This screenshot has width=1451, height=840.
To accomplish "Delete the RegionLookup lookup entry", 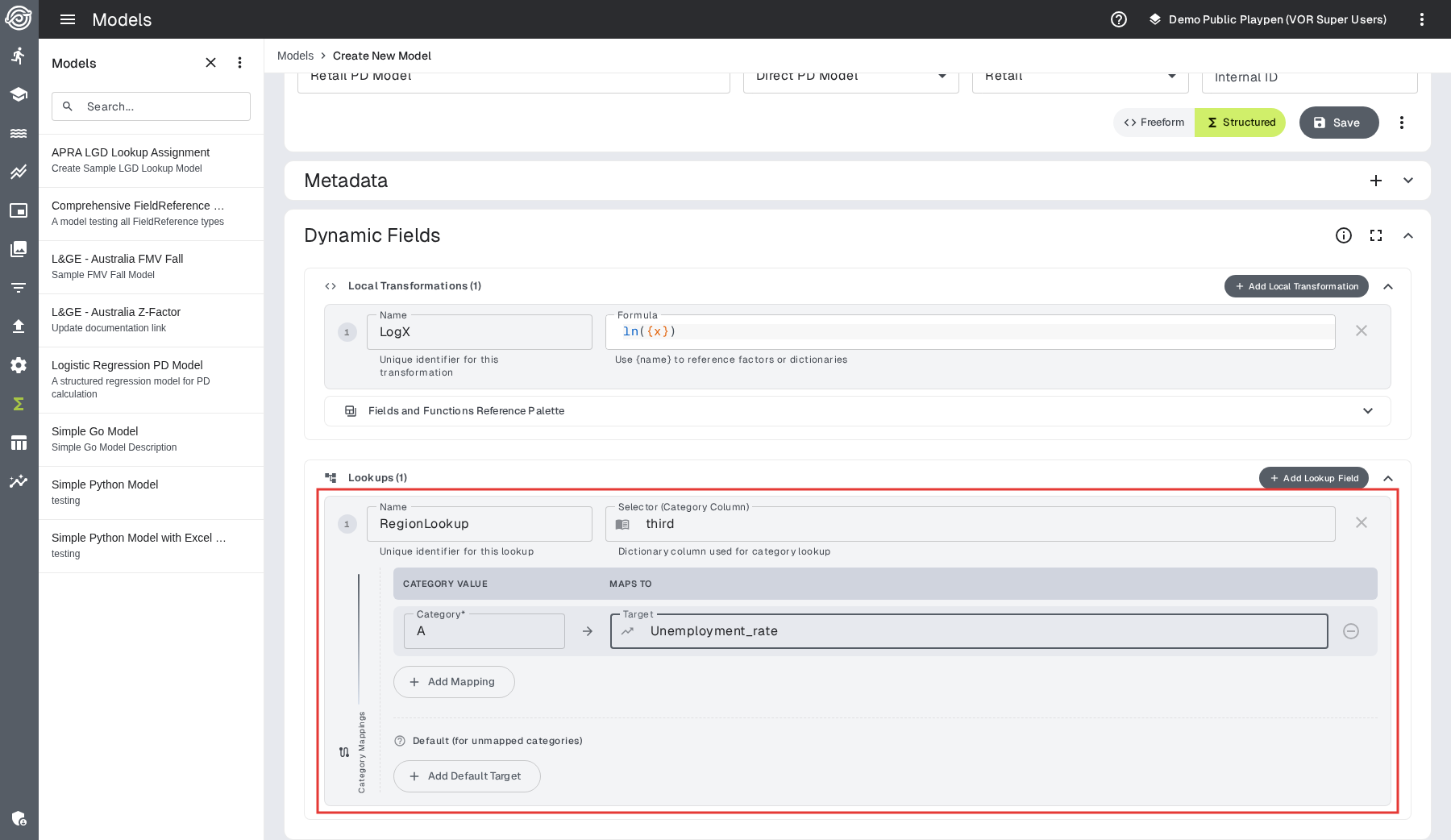I will (1362, 523).
